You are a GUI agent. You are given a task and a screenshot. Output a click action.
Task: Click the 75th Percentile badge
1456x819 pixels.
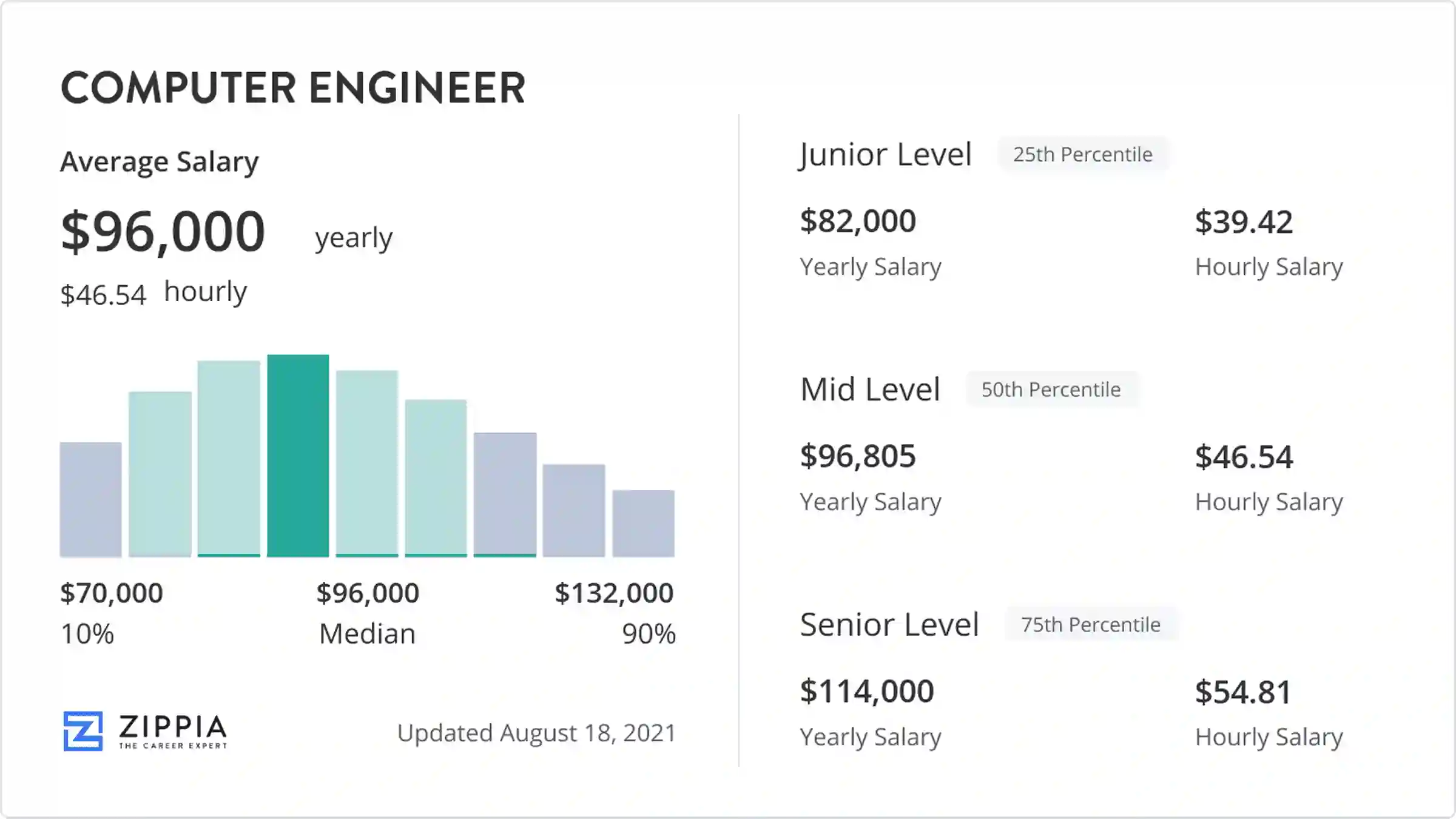click(1090, 623)
